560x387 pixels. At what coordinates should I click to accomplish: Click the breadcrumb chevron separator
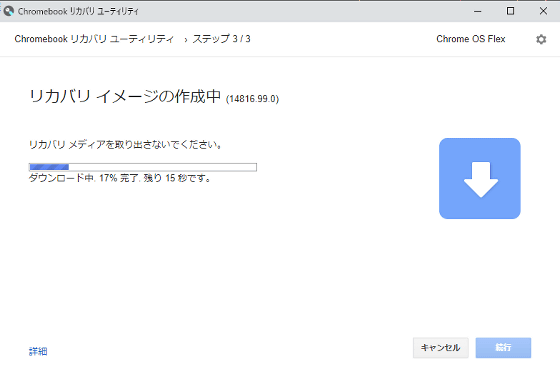pos(186,40)
